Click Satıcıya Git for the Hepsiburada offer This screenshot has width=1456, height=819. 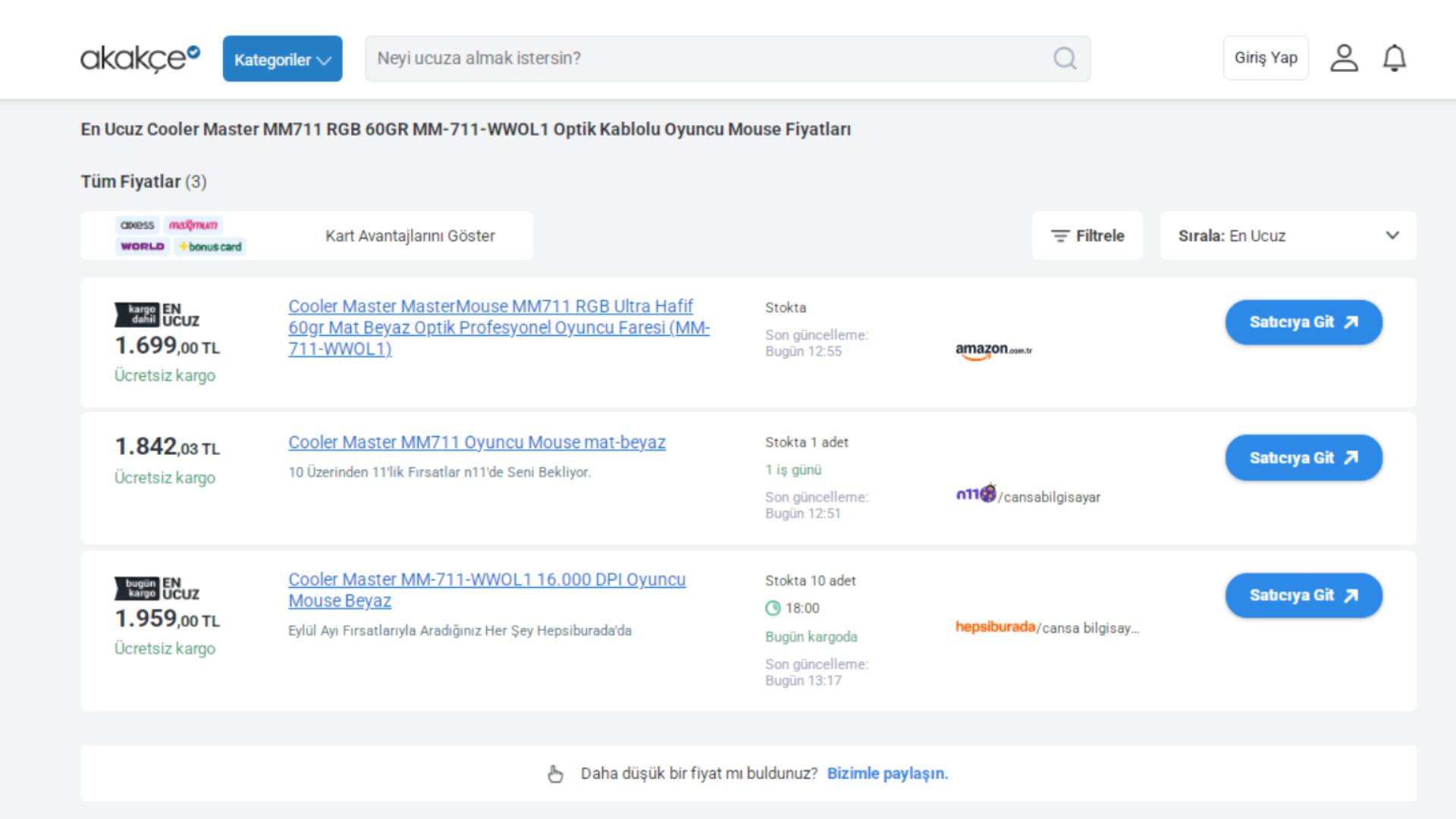click(1304, 595)
